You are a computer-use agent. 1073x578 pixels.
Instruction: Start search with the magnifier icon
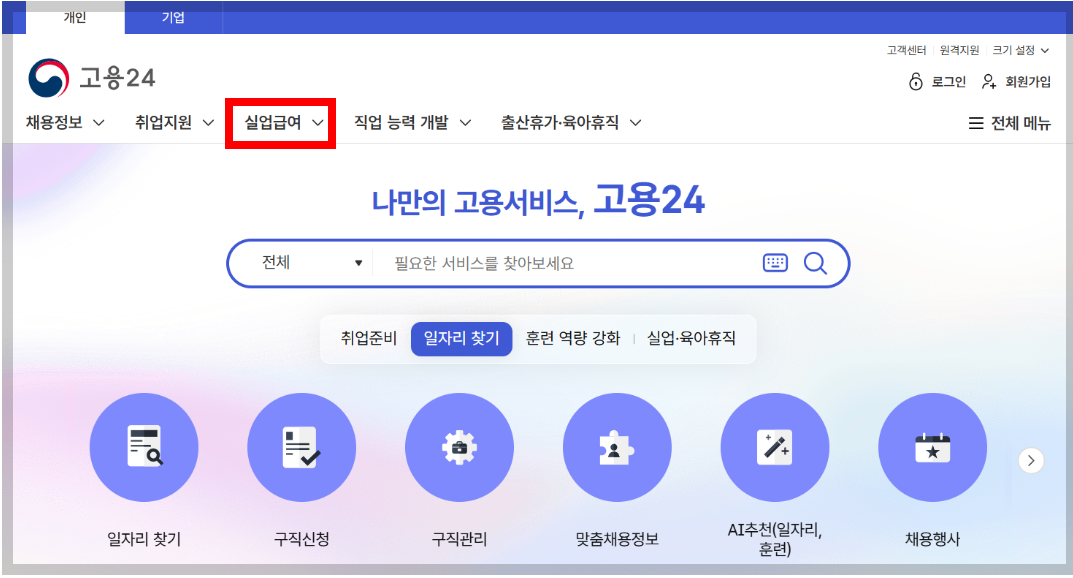[815, 262]
